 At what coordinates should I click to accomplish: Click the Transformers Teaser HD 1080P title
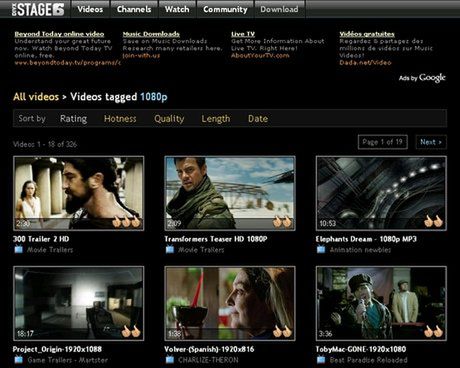[x=216, y=239]
